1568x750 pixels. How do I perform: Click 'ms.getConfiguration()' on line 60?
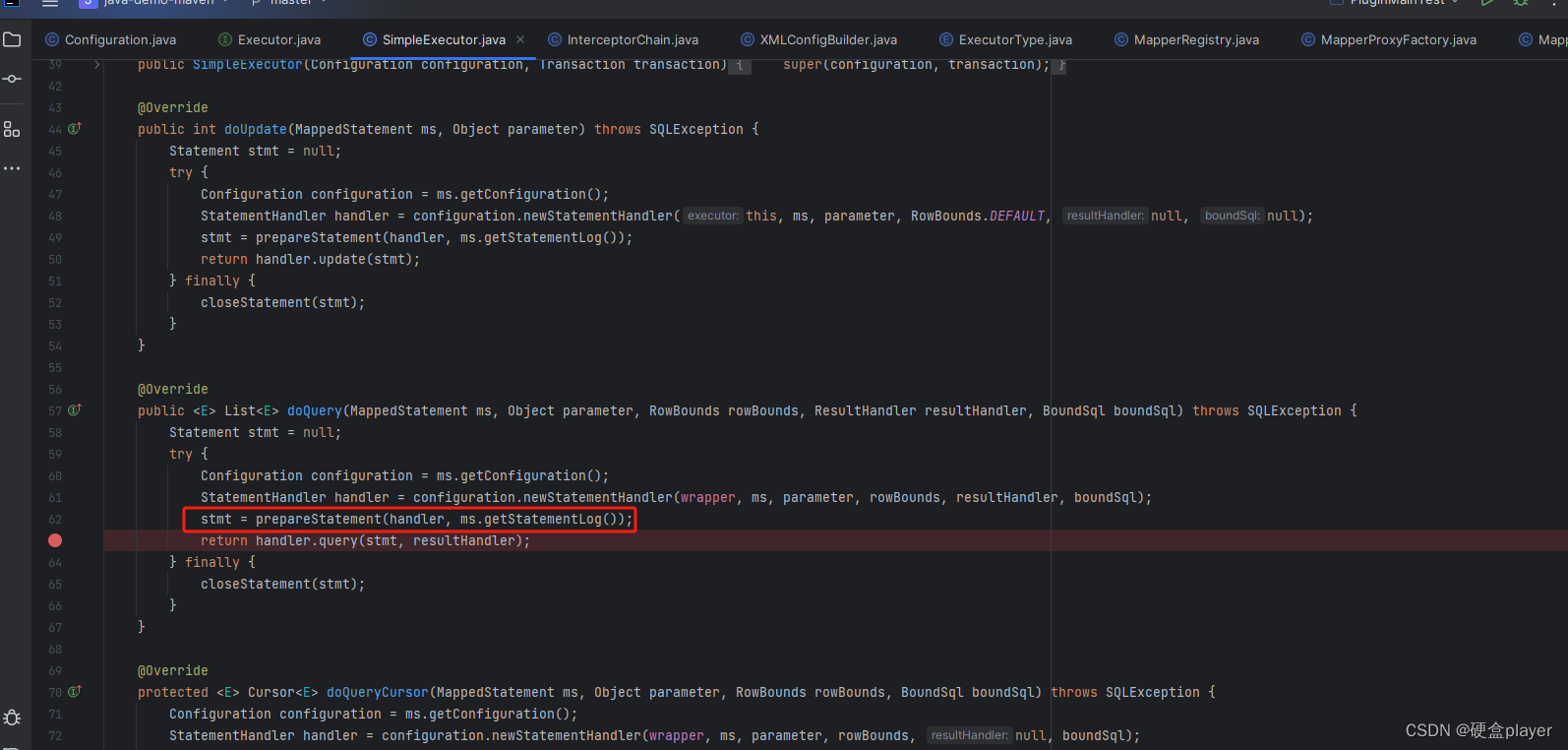pyautogui.click(x=519, y=475)
